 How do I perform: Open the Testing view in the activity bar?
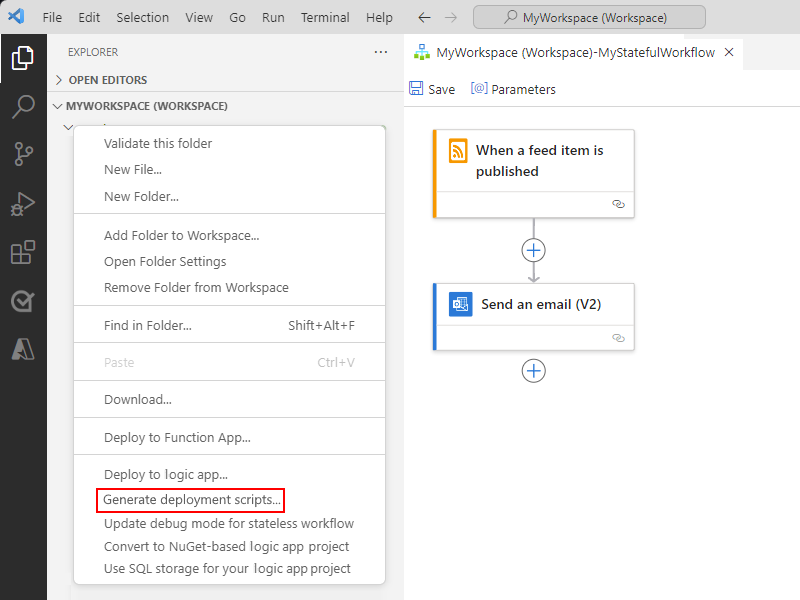pyautogui.click(x=24, y=301)
